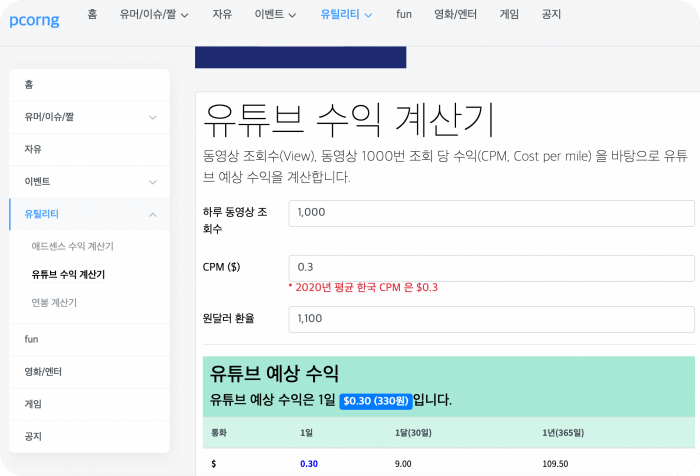Open the pcorng logo home link
The image size is (700, 476).
click(34, 20)
